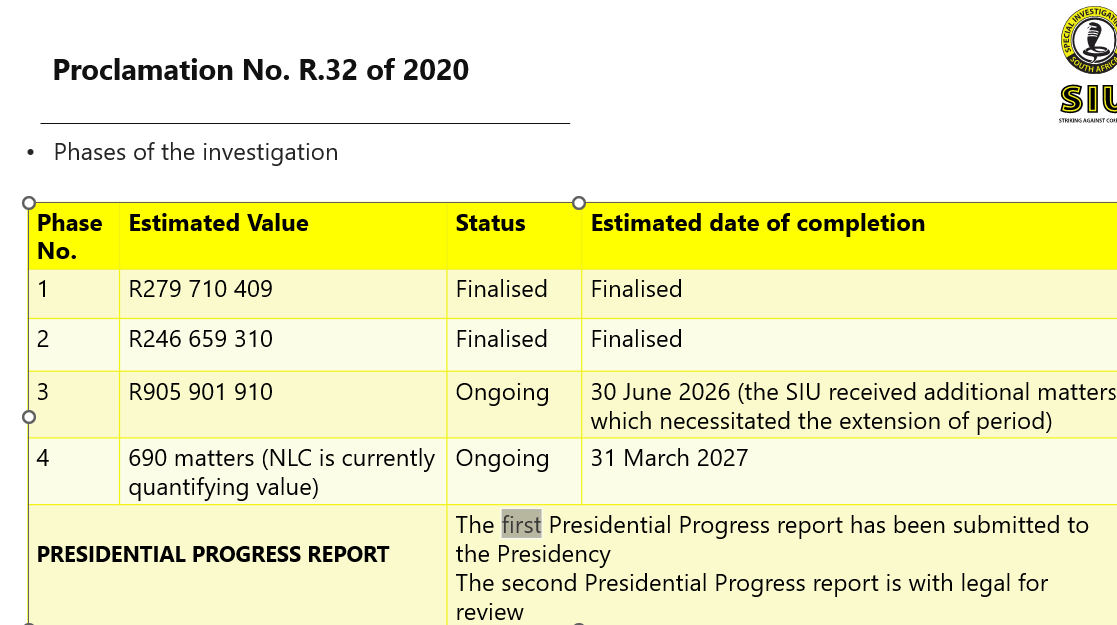Select the 'Estimated Value' header cell

click(x=219, y=224)
